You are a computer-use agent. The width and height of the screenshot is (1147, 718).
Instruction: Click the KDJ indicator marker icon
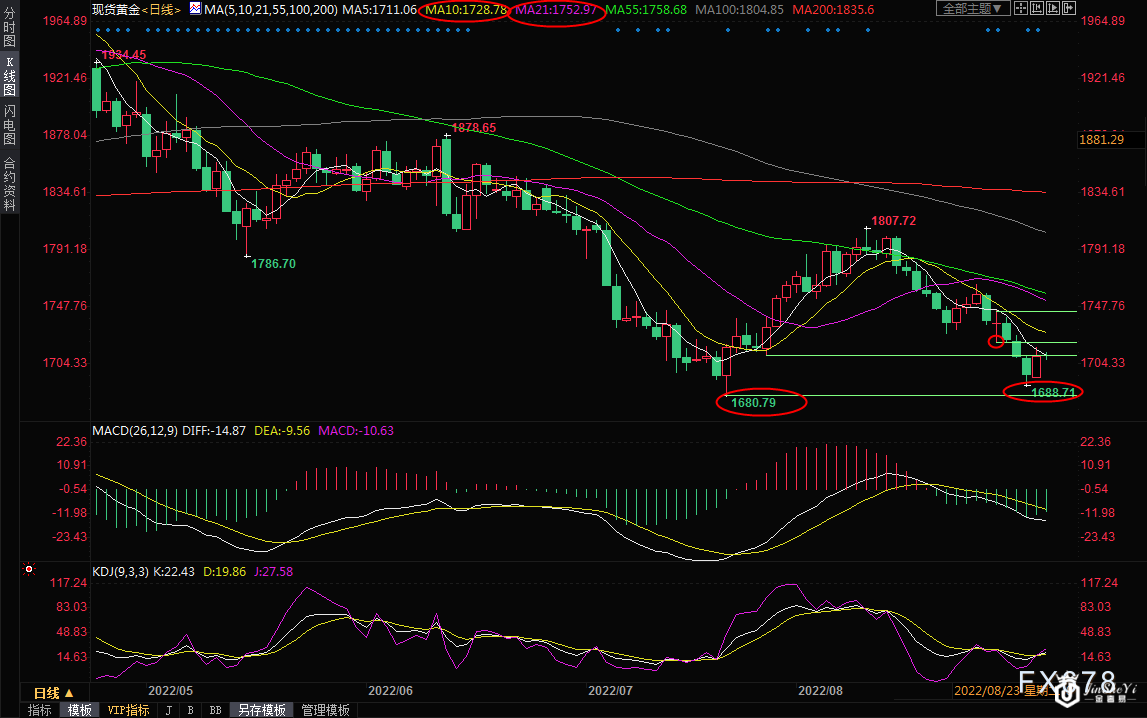[29, 571]
